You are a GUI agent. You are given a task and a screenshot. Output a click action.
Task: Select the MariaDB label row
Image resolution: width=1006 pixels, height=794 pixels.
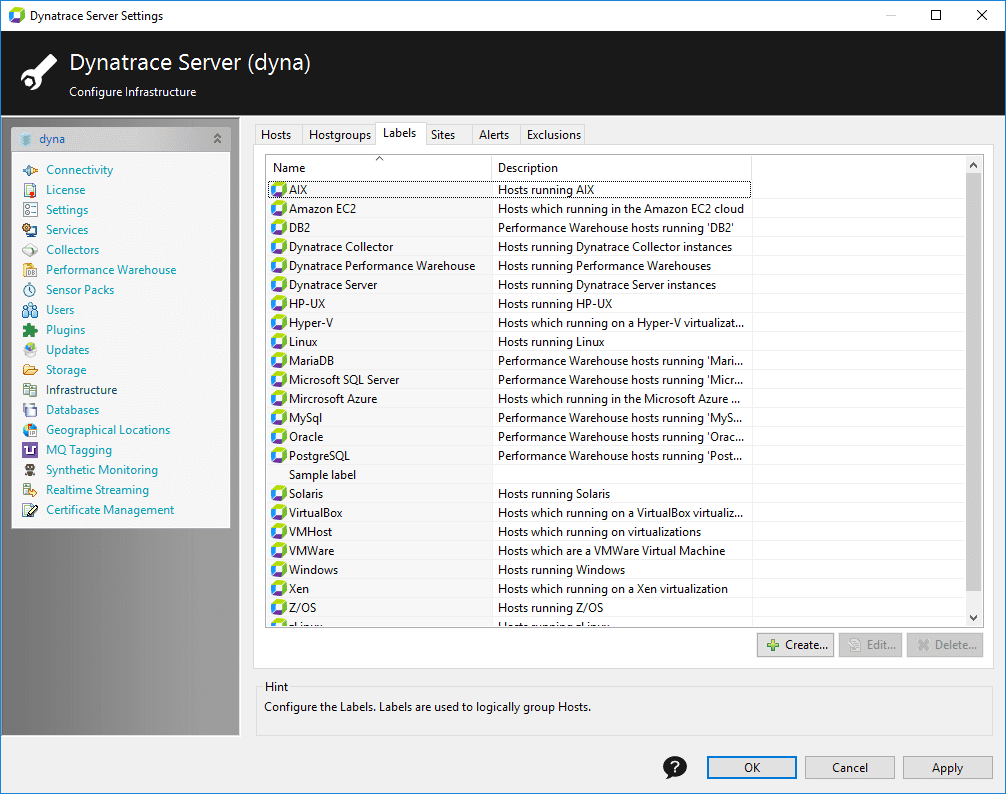[509, 361]
